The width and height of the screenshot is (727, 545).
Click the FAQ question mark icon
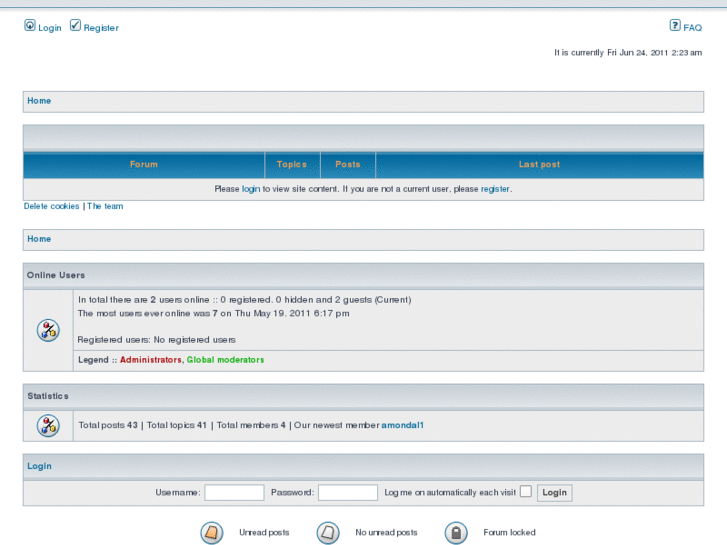pos(675,25)
